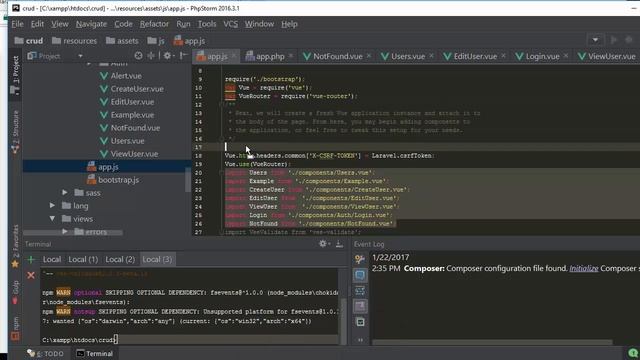Screen dimensions: 640x360
Task: Click the terminal command prompt input
Action: [190, 340]
